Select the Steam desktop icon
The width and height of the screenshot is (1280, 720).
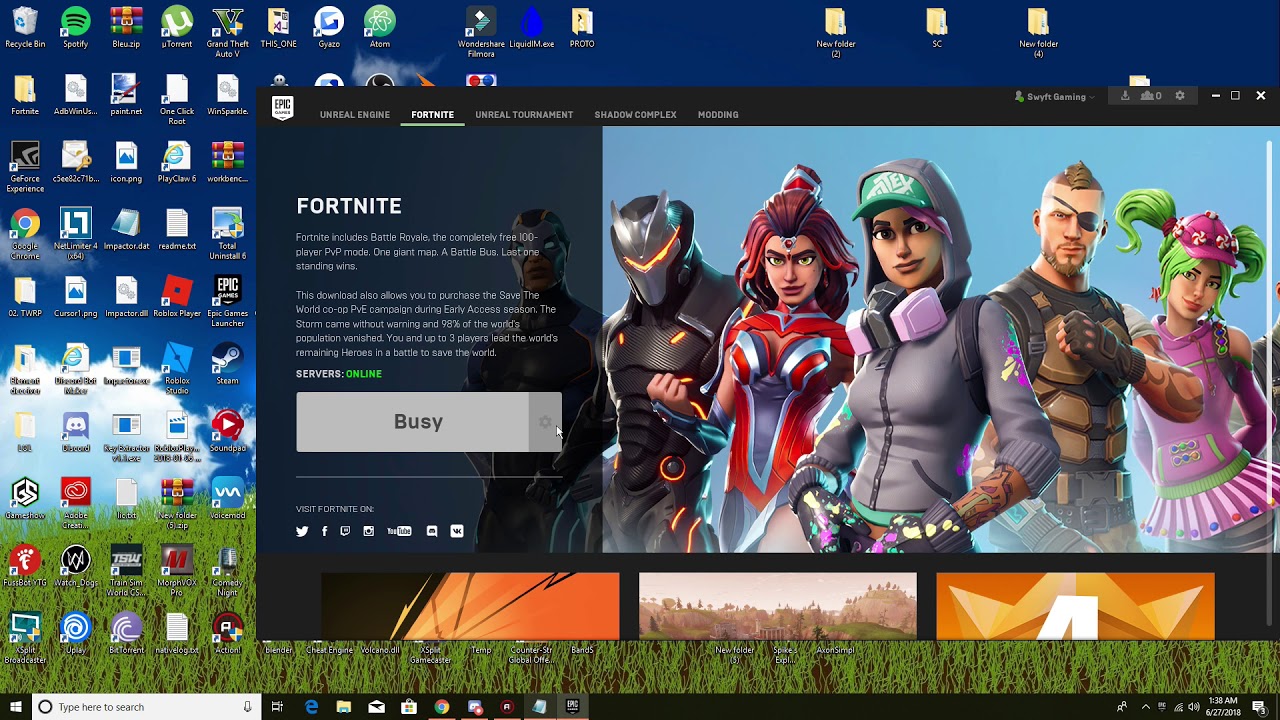tap(227, 364)
